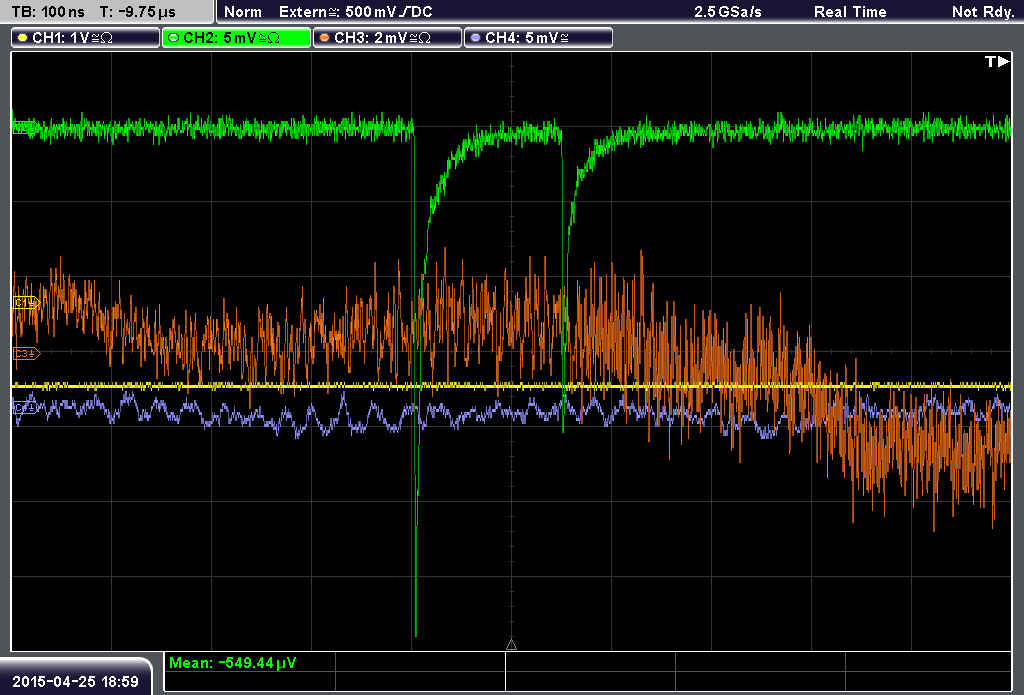Click the 2.5 GSa/s sample rate readout
Screen dimensions: 1024x695
pos(728,12)
